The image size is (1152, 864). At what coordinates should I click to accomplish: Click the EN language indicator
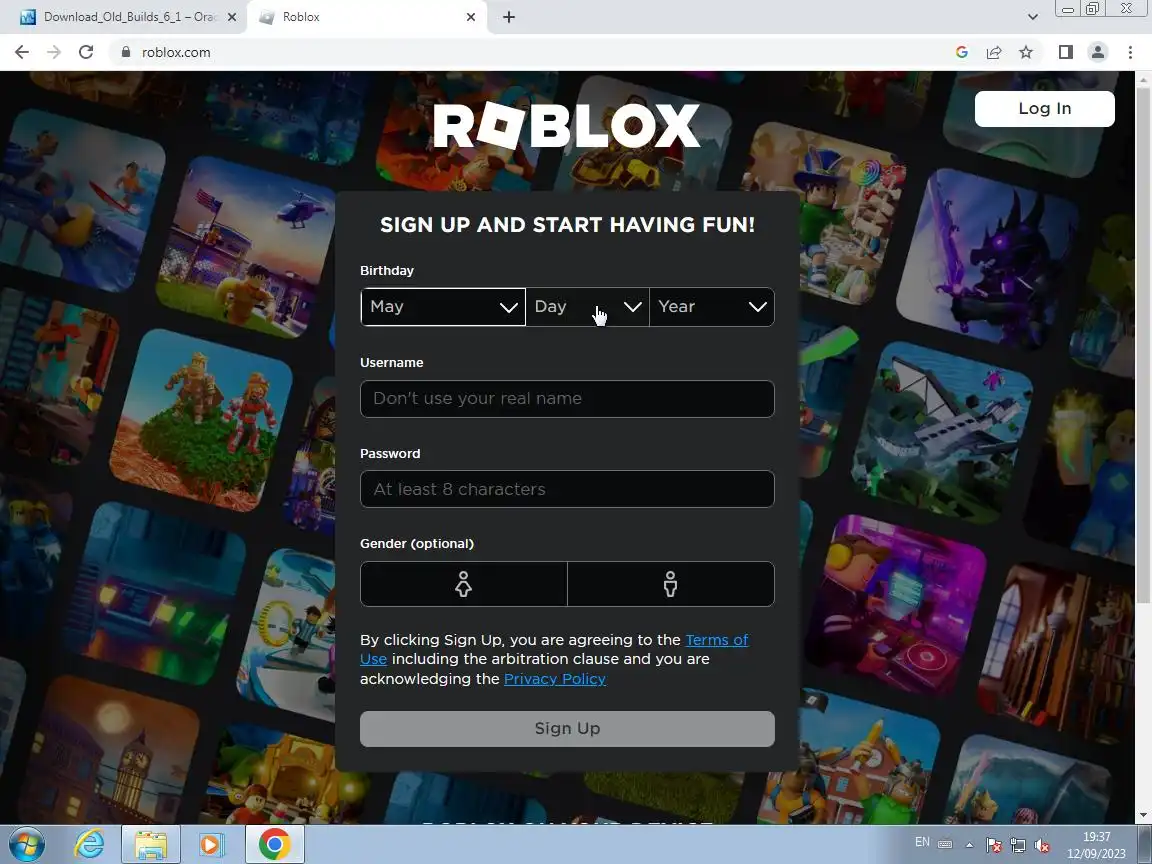pos(923,842)
